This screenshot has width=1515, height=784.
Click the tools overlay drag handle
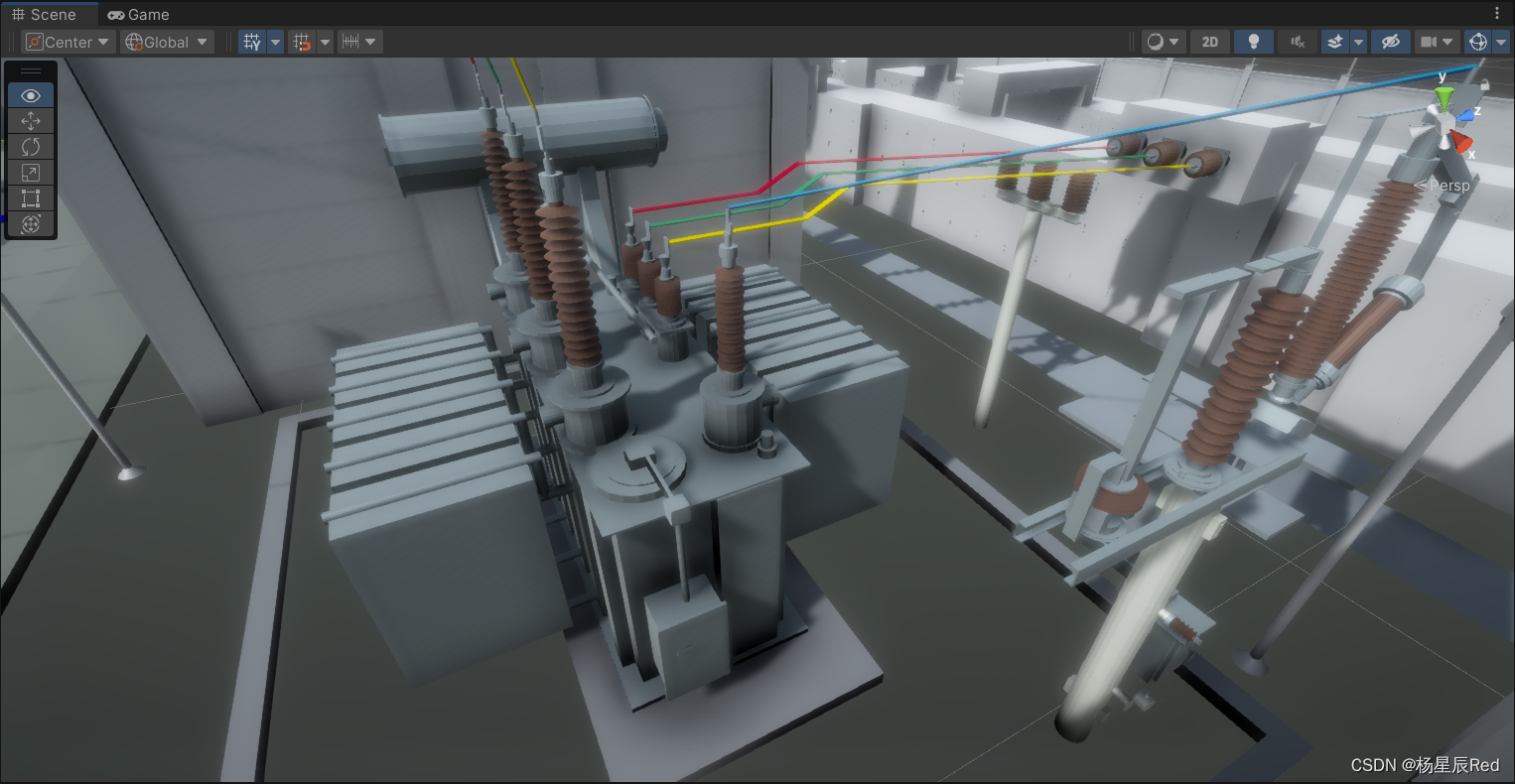(x=31, y=71)
